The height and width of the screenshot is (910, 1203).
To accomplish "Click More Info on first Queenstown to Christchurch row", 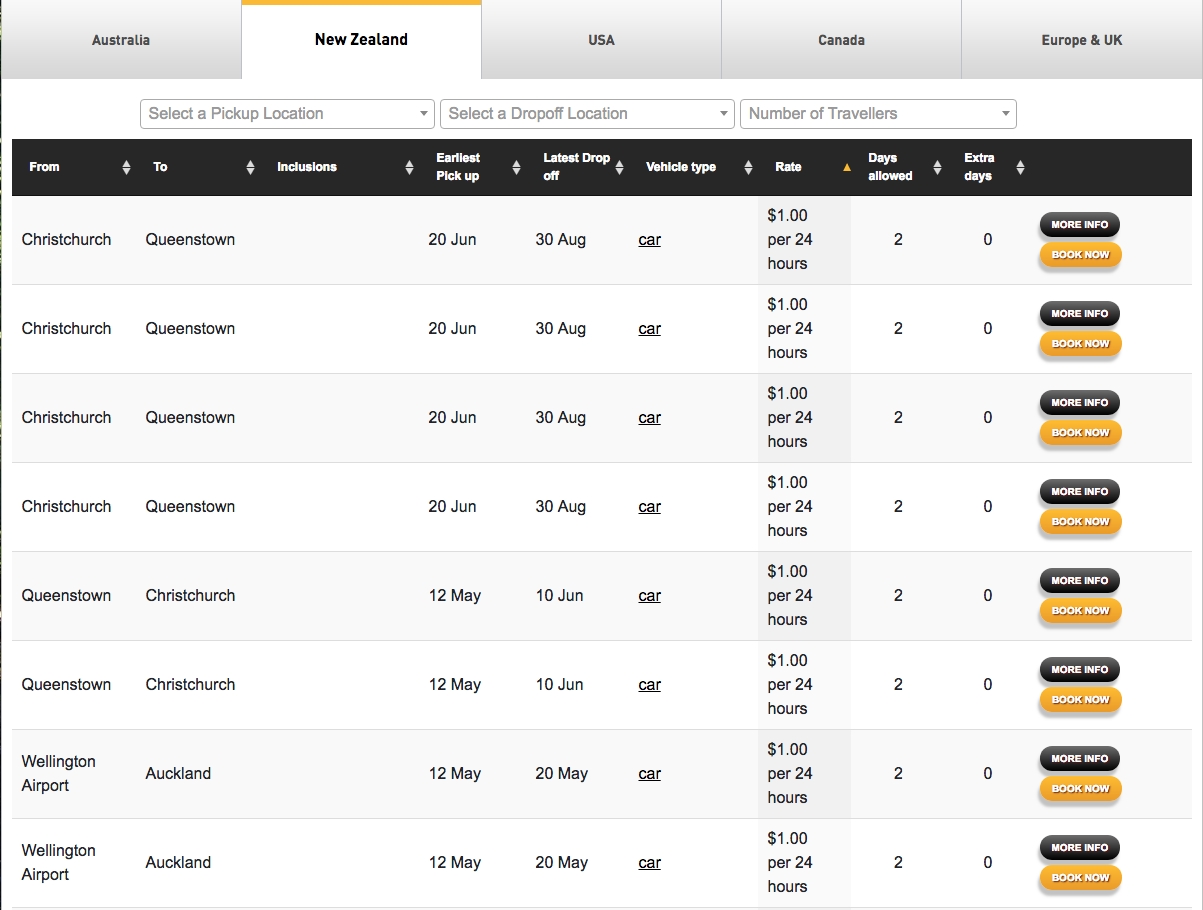I will (x=1080, y=581).
